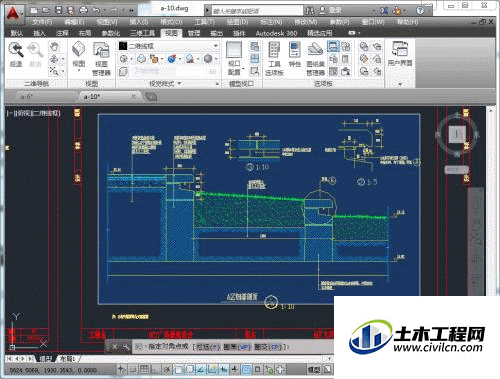Expand the Views button dropdown arrow
Image resolution: width=500 pixels, height=379 pixels.
pyautogui.click(x=79, y=70)
